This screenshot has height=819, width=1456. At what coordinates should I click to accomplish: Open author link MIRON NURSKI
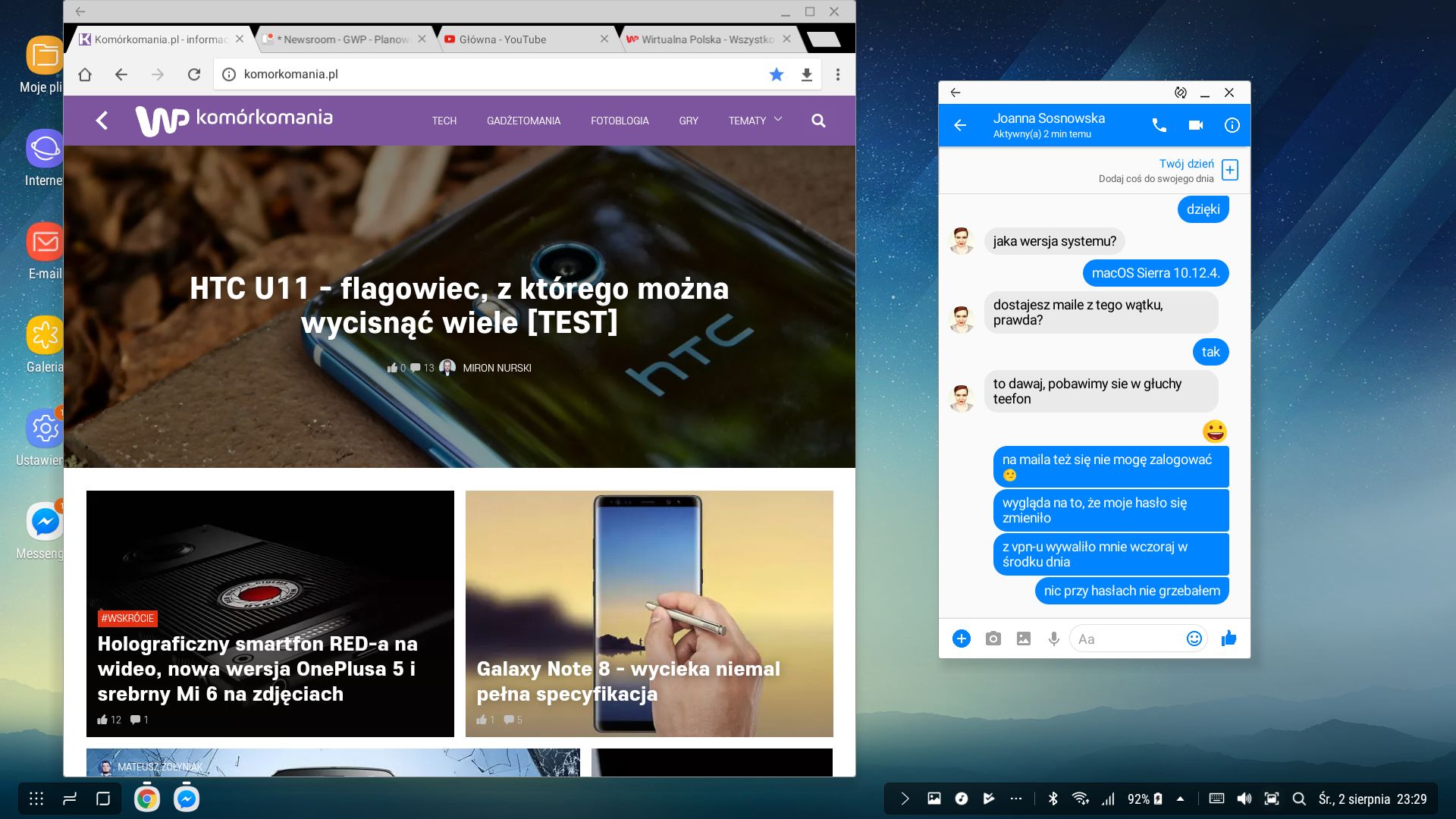tap(497, 368)
